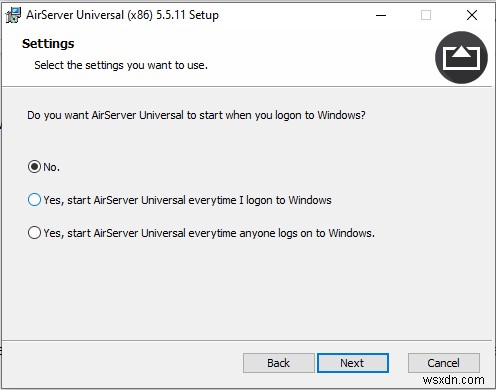Viewport: 496px width, 390px height.
Task: Minimize the setup window
Action: pos(381,15)
